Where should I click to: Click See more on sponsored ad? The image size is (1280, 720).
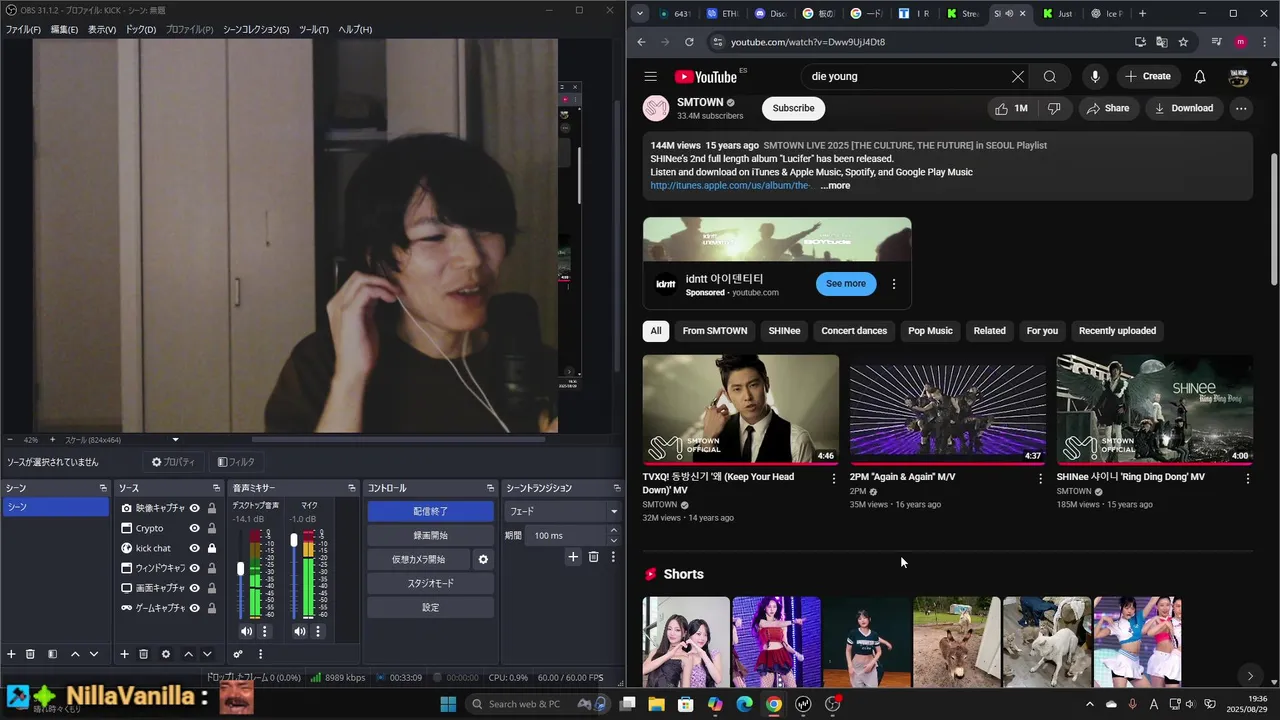(846, 284)
